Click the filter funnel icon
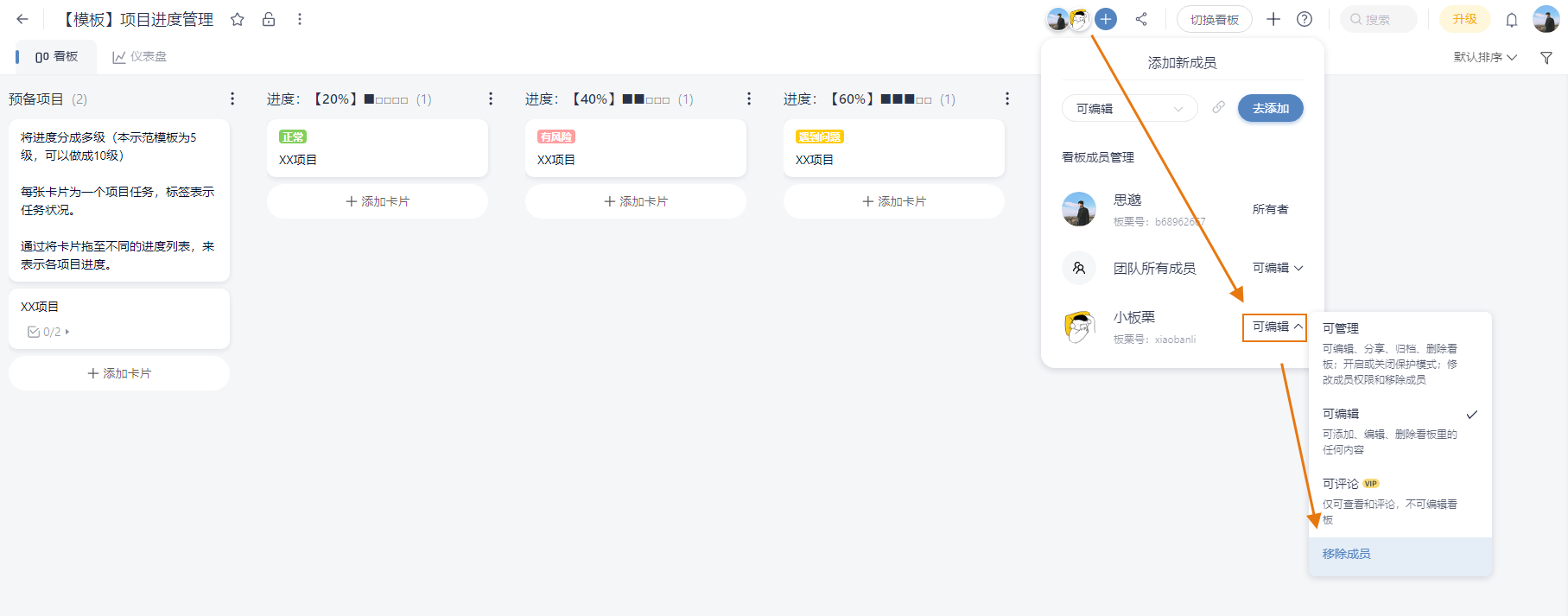 coord(1546,58)
